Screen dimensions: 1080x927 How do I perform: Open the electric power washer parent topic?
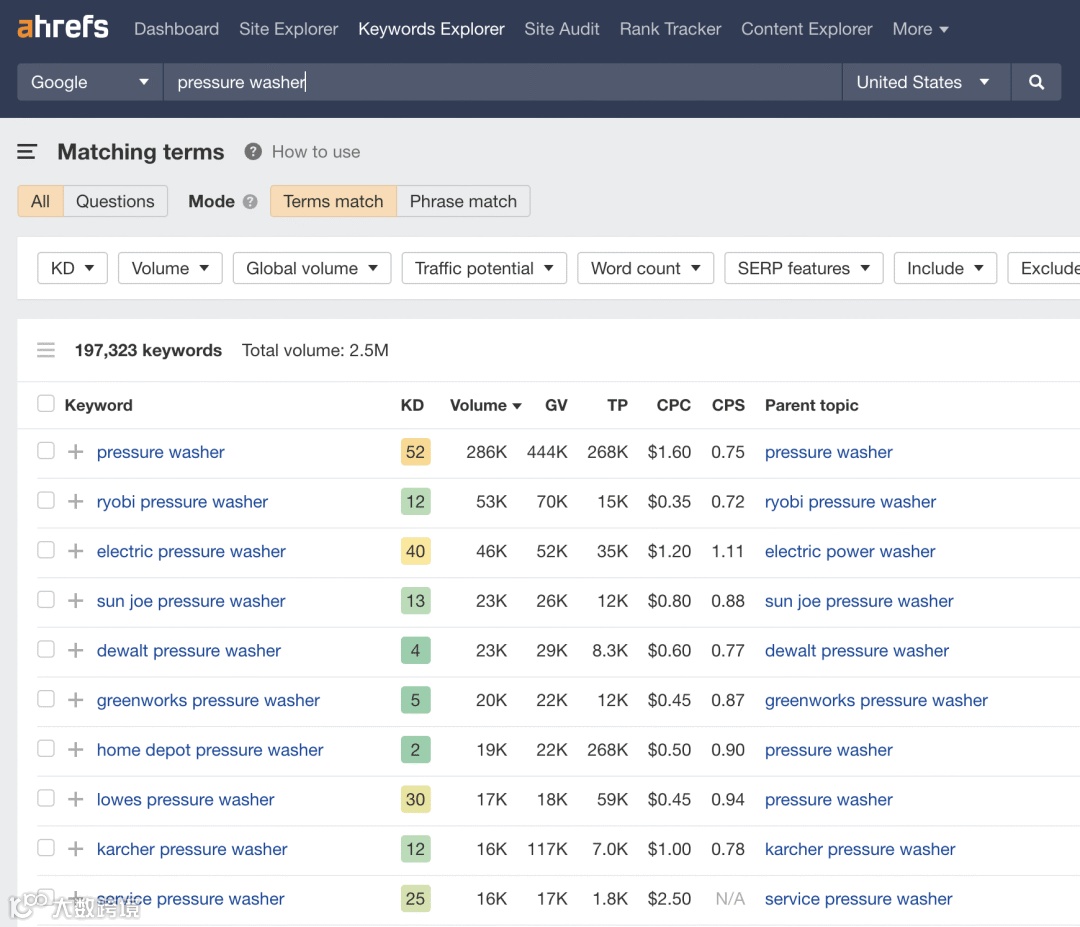tap(850, 551)
